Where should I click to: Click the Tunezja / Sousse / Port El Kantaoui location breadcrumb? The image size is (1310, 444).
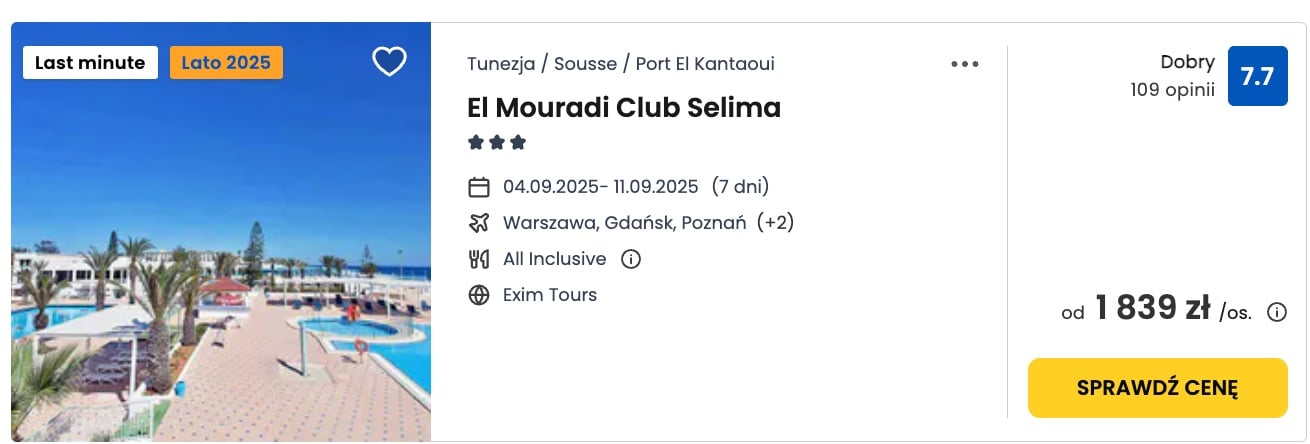click(621, 64)
